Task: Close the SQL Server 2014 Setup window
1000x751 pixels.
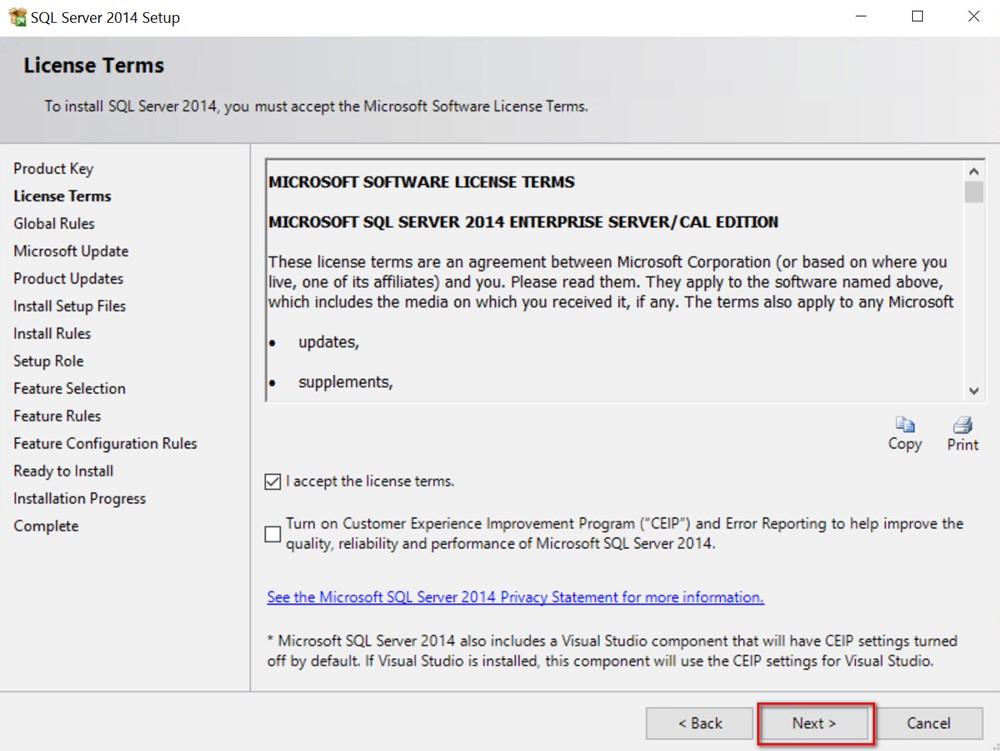Action: click(973, 17)
